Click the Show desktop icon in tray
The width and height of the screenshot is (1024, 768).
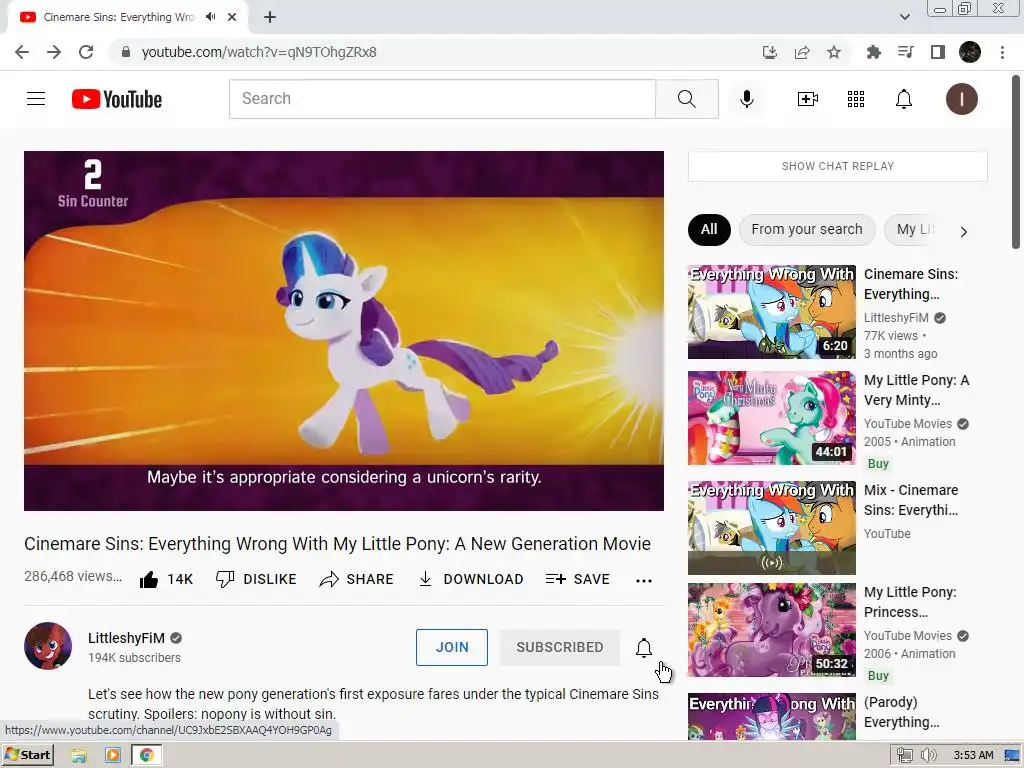tap(1013, 756)
